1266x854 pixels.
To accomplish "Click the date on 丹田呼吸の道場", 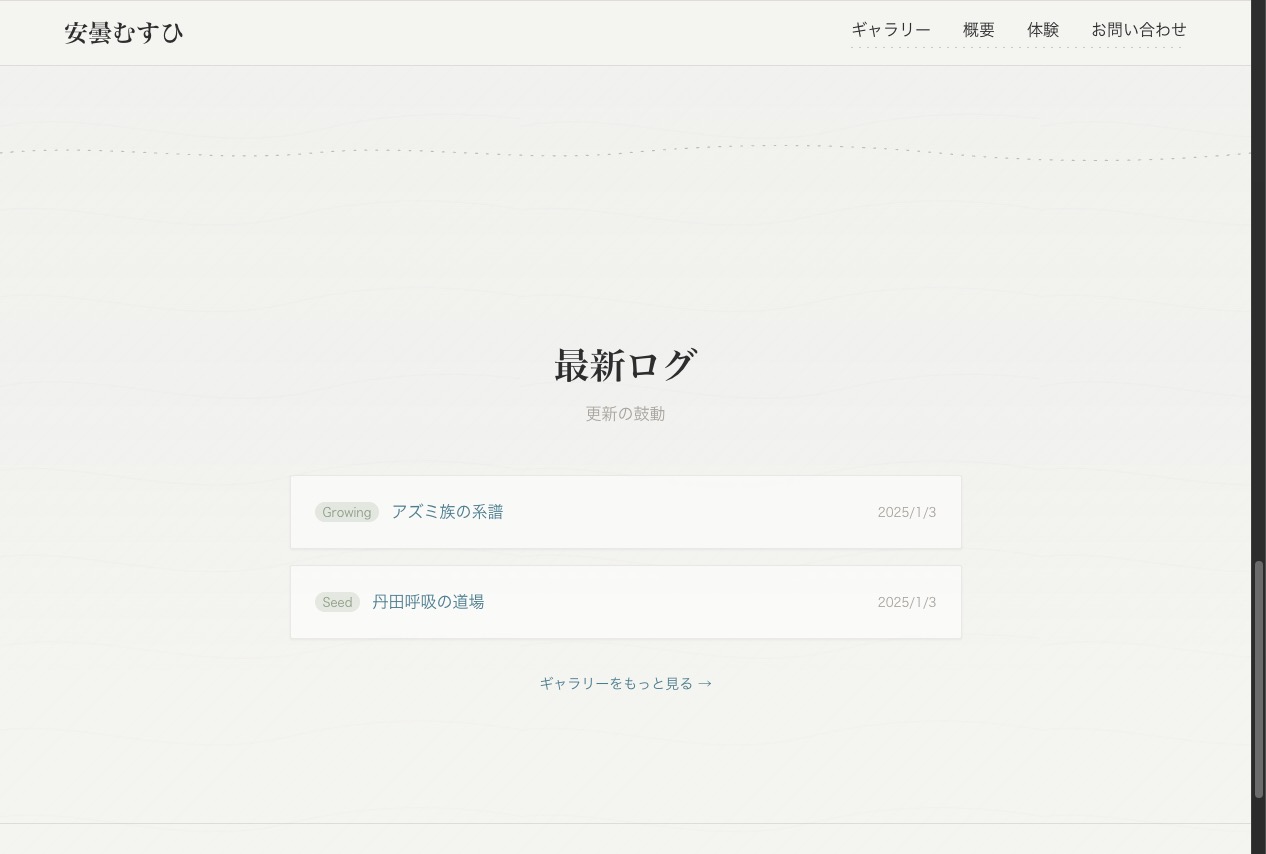I will pos(906,601).
